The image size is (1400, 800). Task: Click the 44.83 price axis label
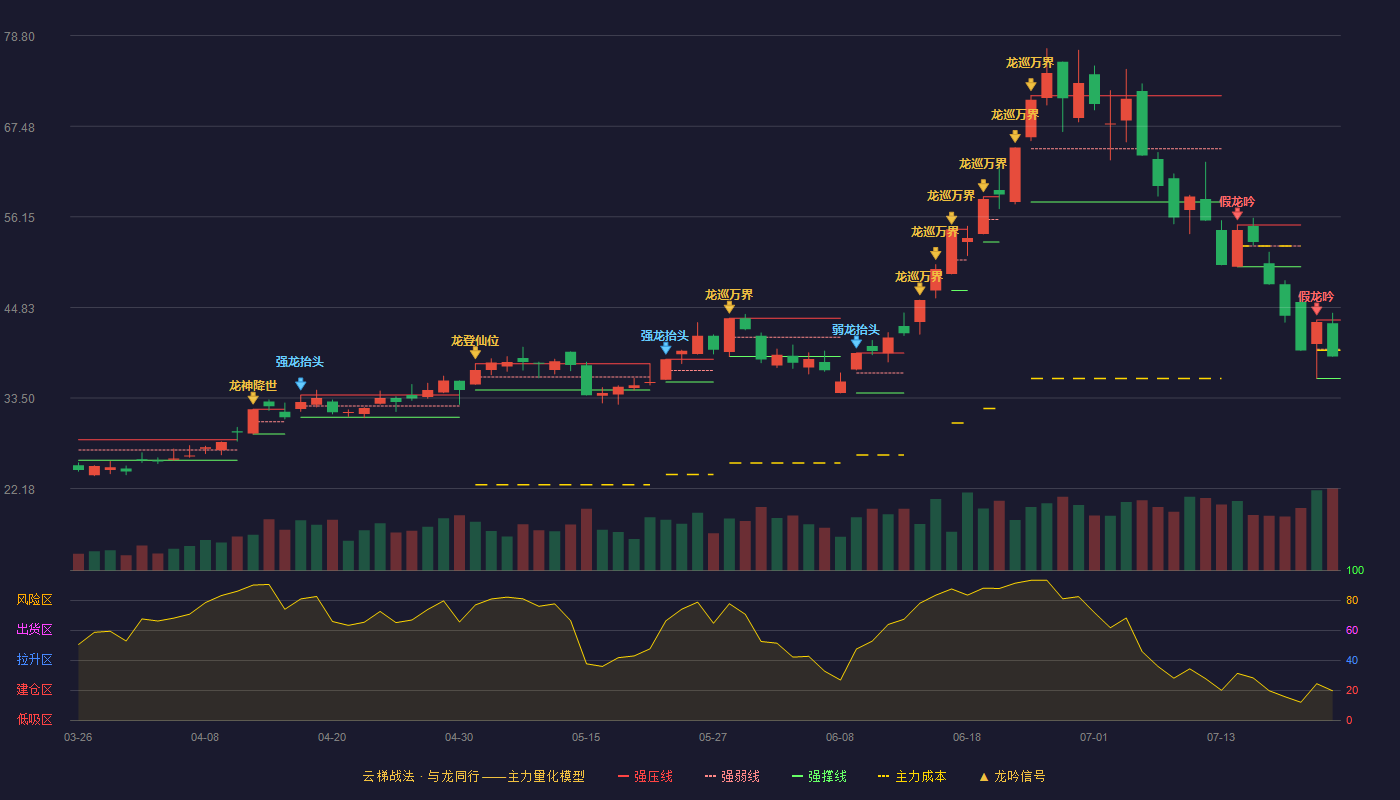(19, 308)
